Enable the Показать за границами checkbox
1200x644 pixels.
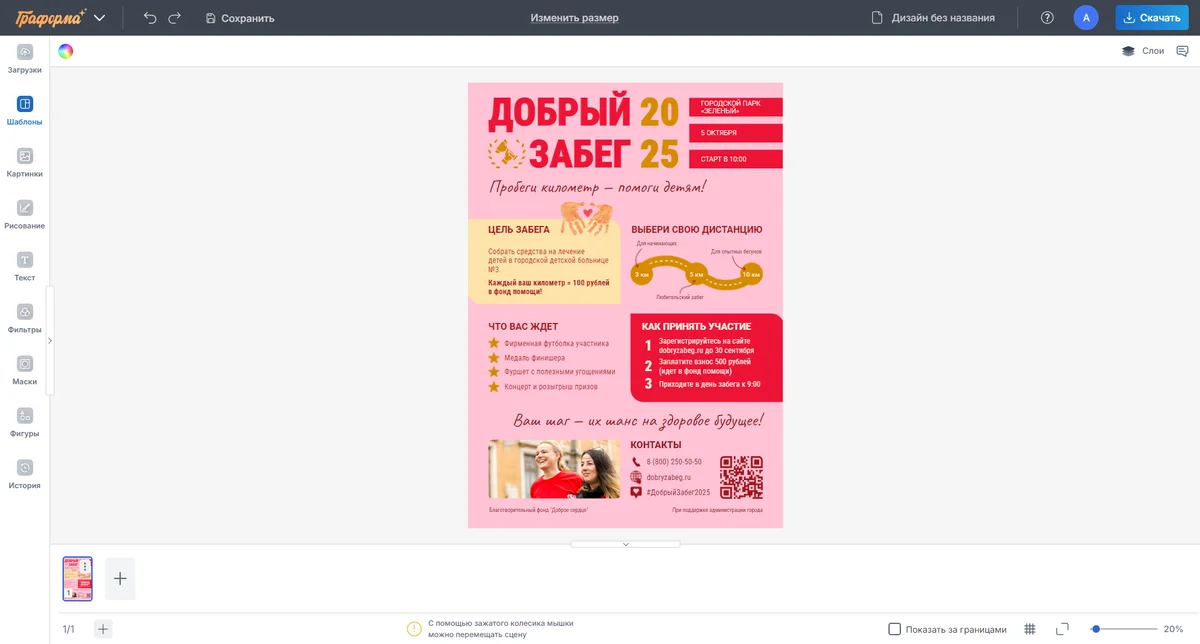[x=895, y=629]
